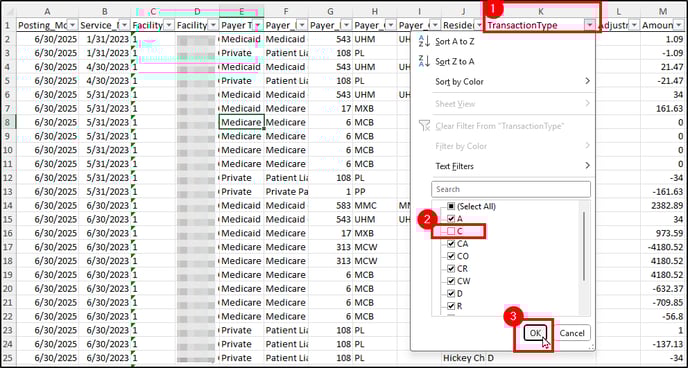The width and height of the screenshot is (688, 368).
Task: Open the TransactionType filter dropdown arrow
Action: coord(590,25)
